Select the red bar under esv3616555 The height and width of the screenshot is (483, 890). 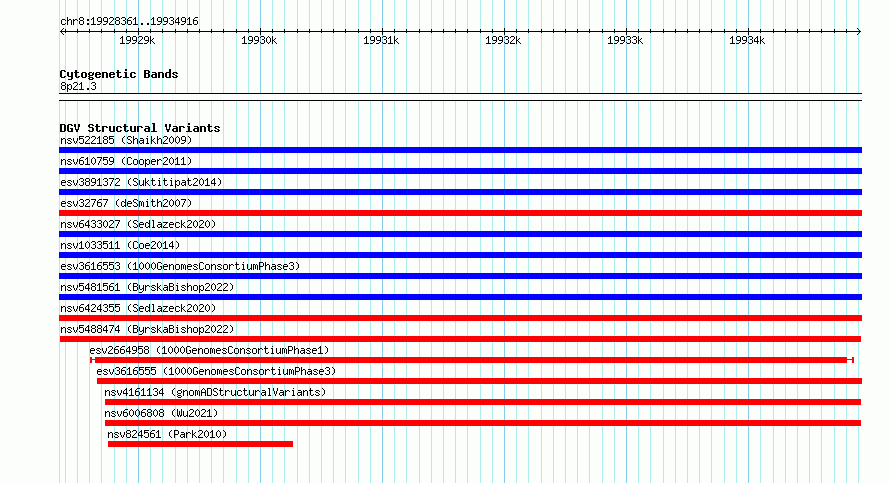point(480,381)
